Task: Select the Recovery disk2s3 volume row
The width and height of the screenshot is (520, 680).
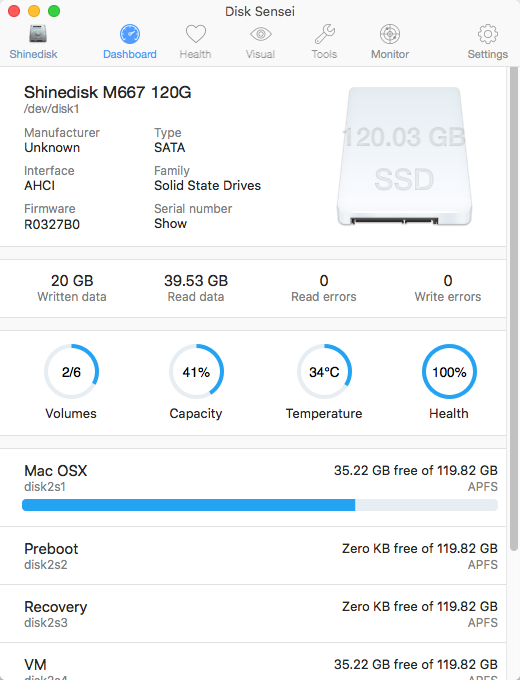Action: point(253,614)
